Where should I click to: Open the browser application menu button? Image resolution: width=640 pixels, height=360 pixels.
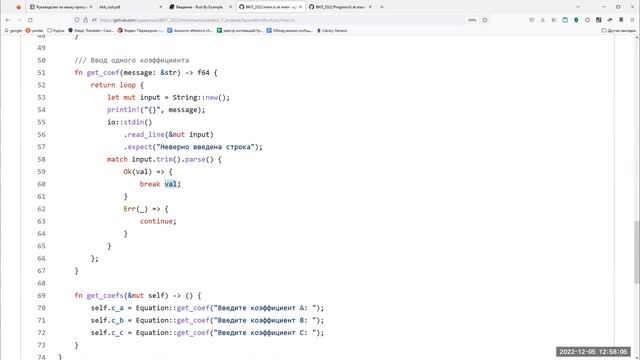point(632,20)
